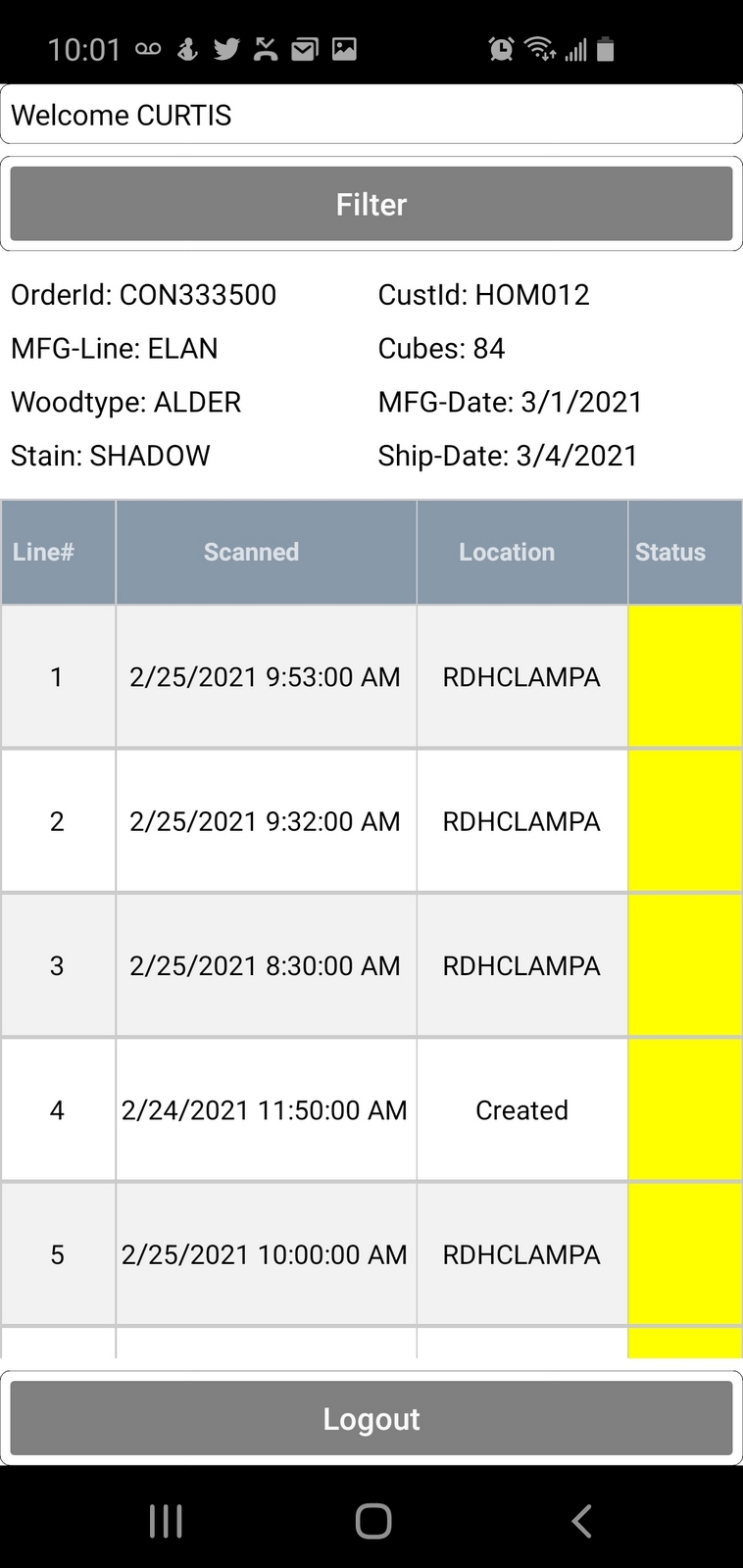The image size is (743, 1568).
Task: Sort by the Scanned column header
Action: [x=251, y=553]
